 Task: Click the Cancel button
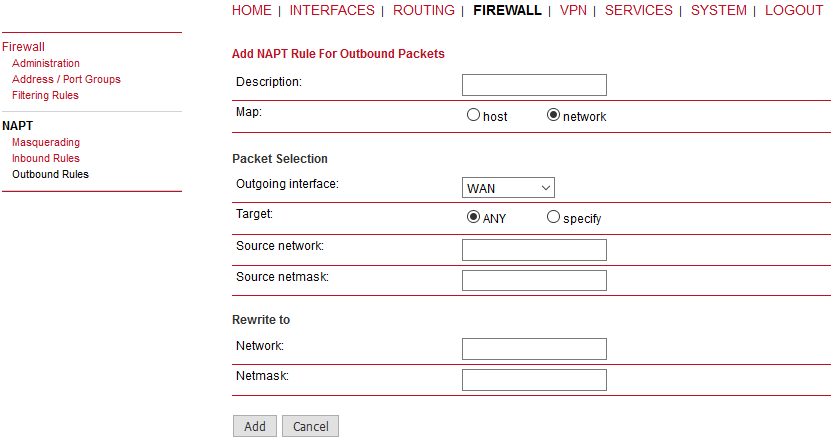pyautogui.click(x=311, y=426)
